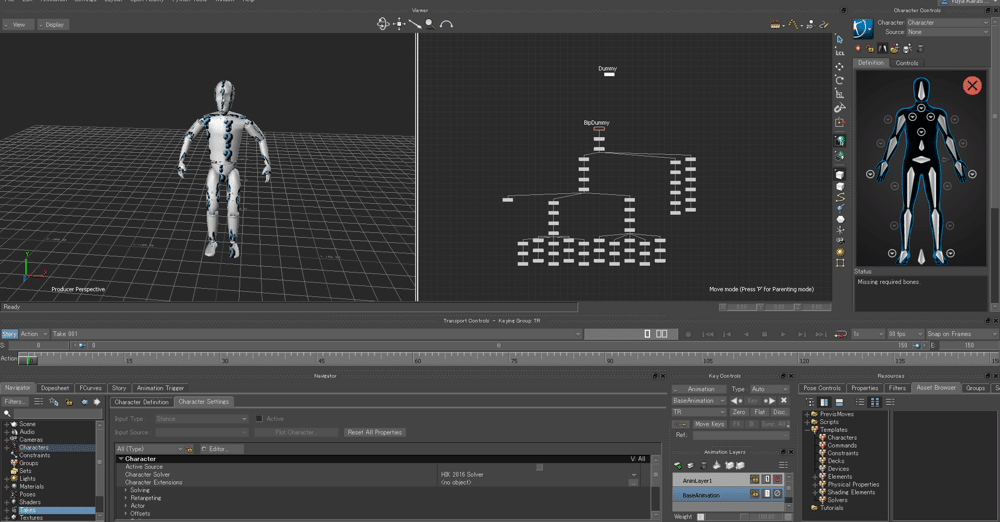Switch to the Pose Controls tab in Resources
Viewport: 1000px width, 522px height.
[x=822, y=388]
